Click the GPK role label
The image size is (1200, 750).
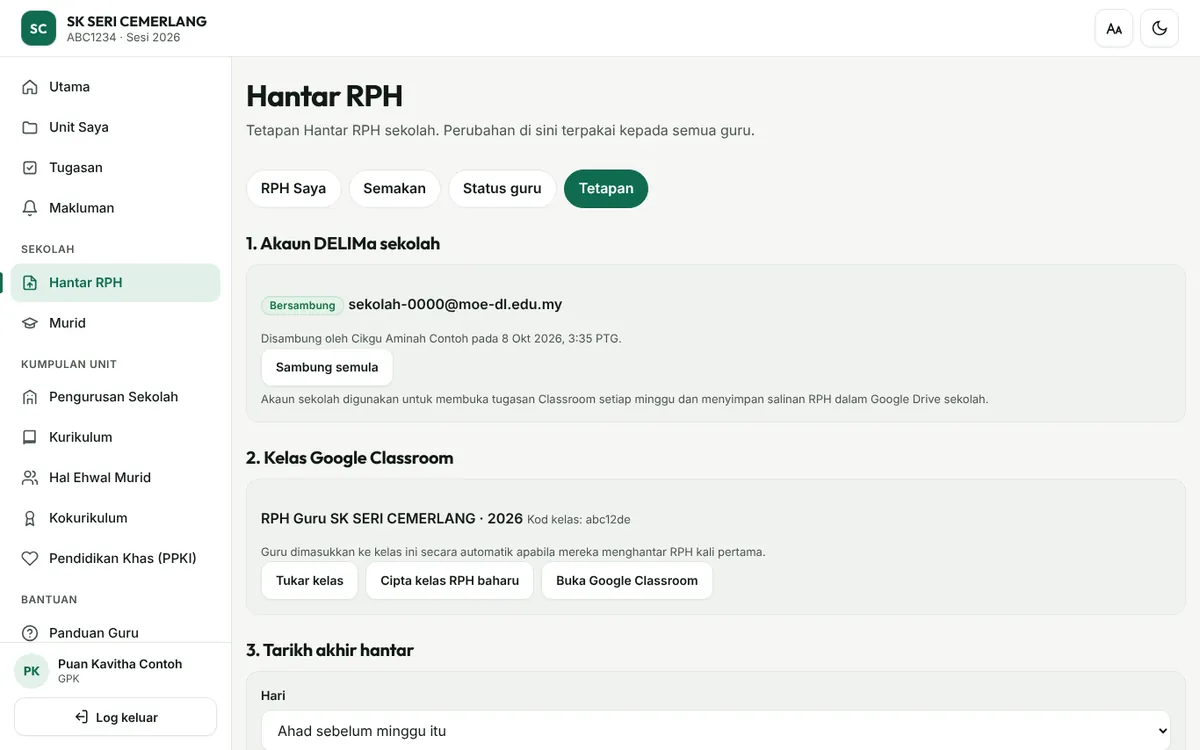[69, 679]
